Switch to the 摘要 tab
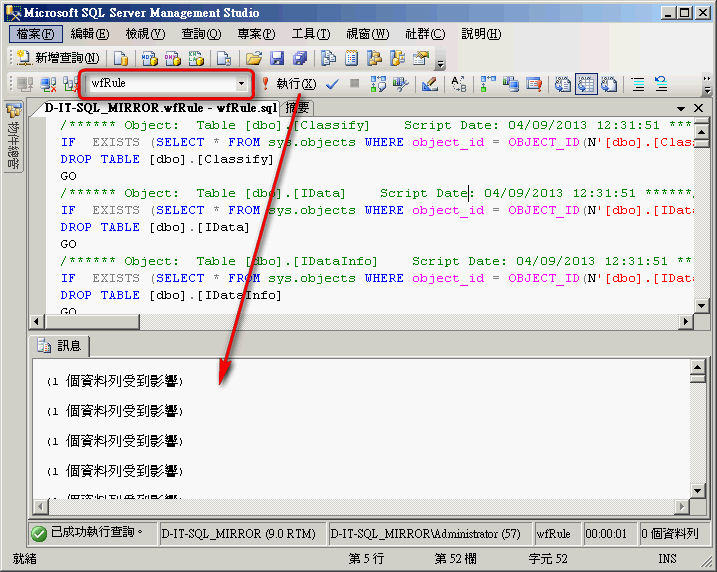This screenshot has width=717, height=572. [297, 108]
